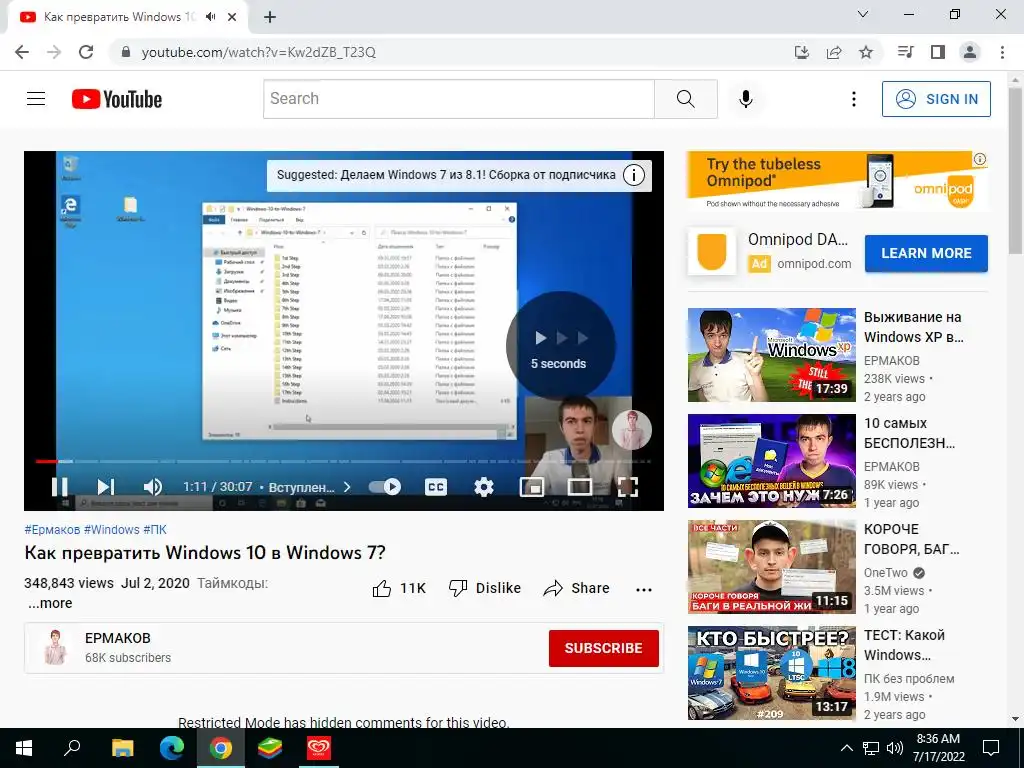Show hidden tray icons chevron
Image resolution: width=1024 pixels, height=768 pixels.
tap(846, 748)
